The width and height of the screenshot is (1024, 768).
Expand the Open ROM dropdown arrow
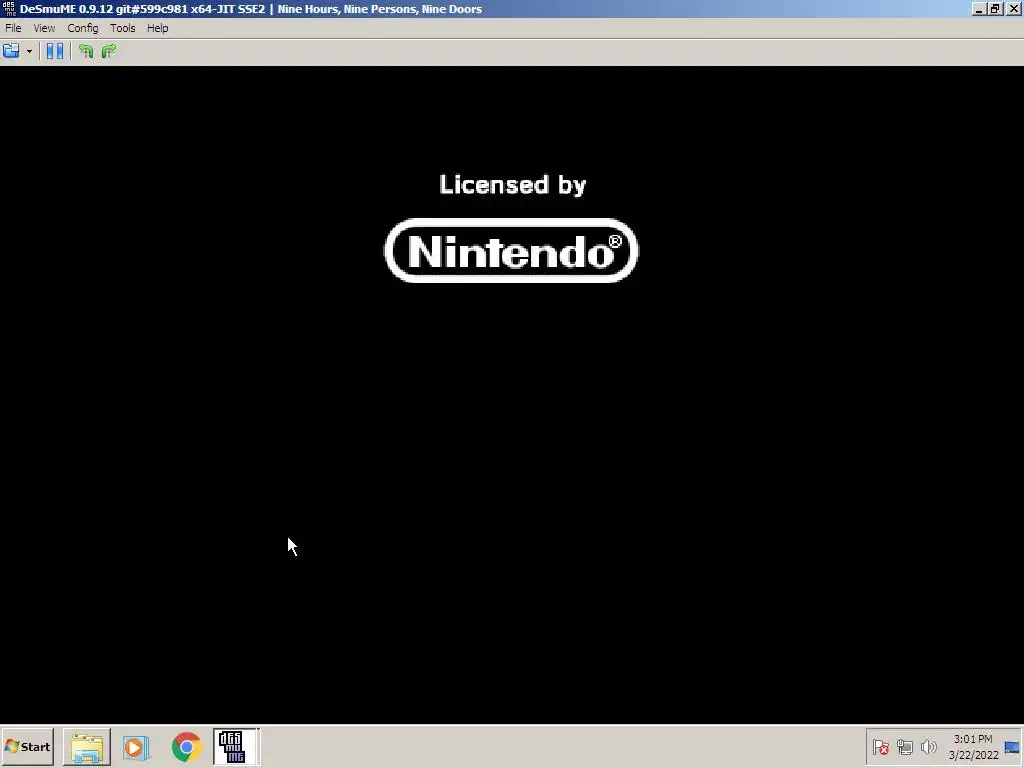(29, 51)
